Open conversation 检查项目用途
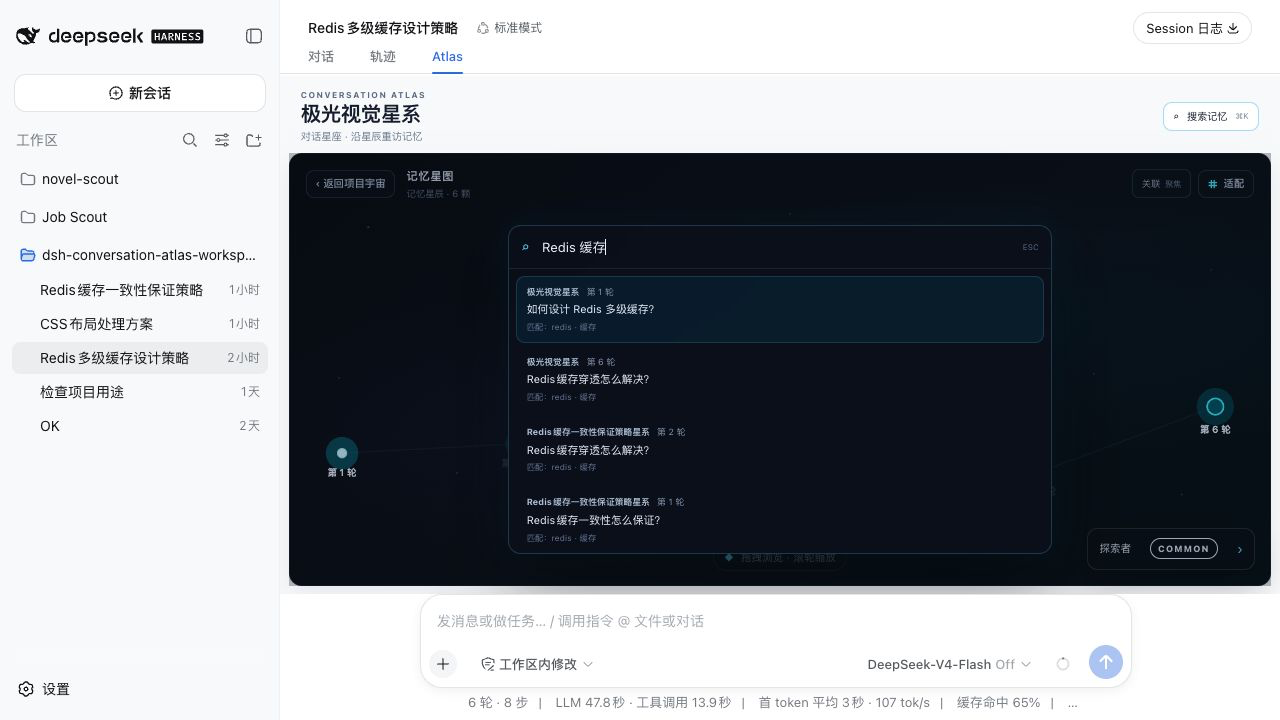The width and height of the screenshot is (1280, 720). tap(140, 392)
